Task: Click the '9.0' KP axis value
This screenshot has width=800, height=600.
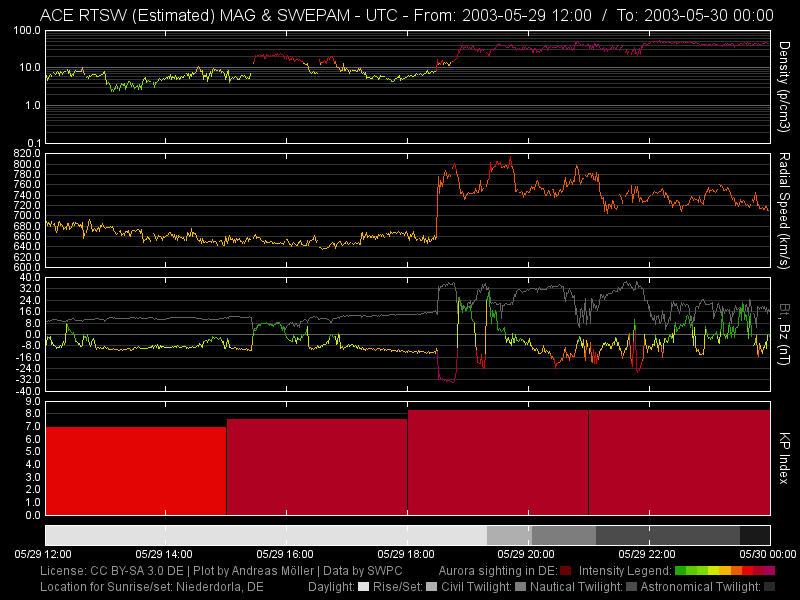Action: click(x=33, y=402)
